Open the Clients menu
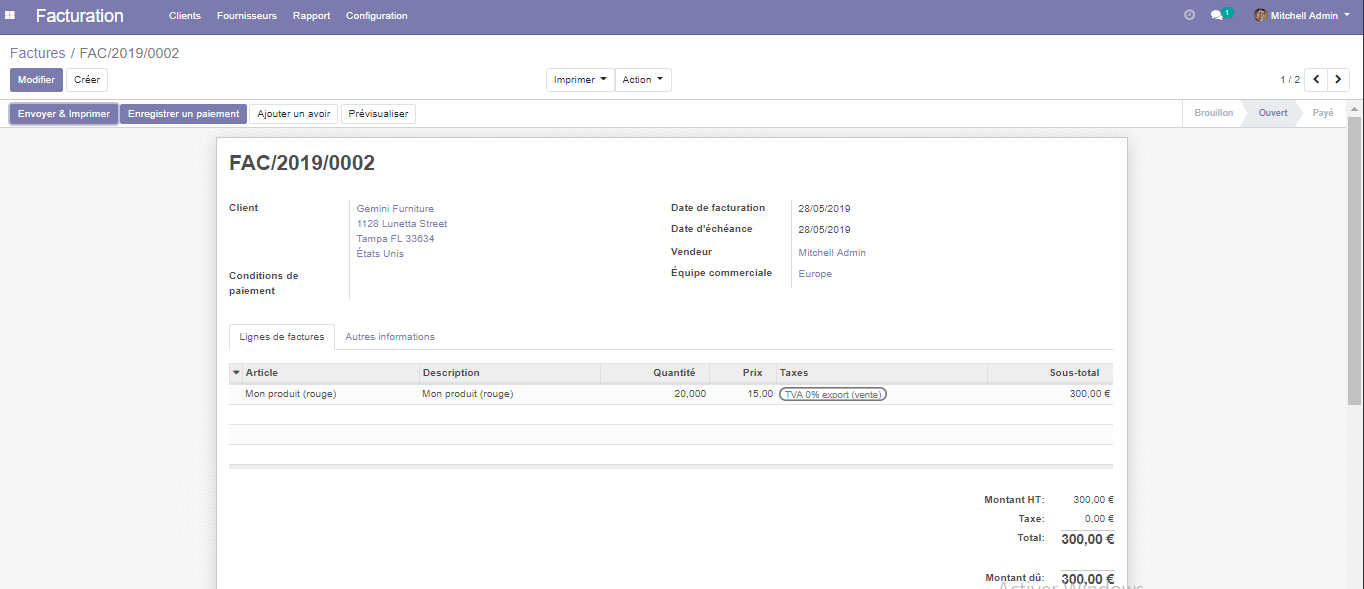Image resolution: width=1364 pixels, height=589 pixels. (185, 16)
